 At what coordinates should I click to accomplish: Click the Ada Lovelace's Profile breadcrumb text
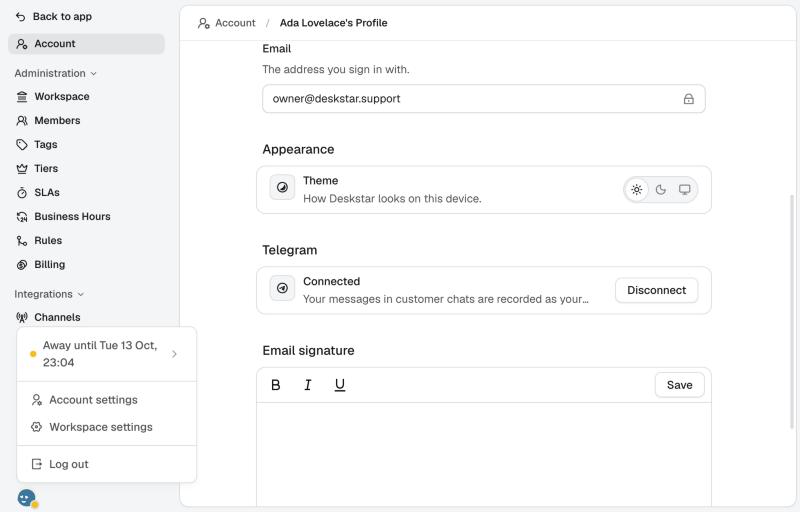[333, 23]
